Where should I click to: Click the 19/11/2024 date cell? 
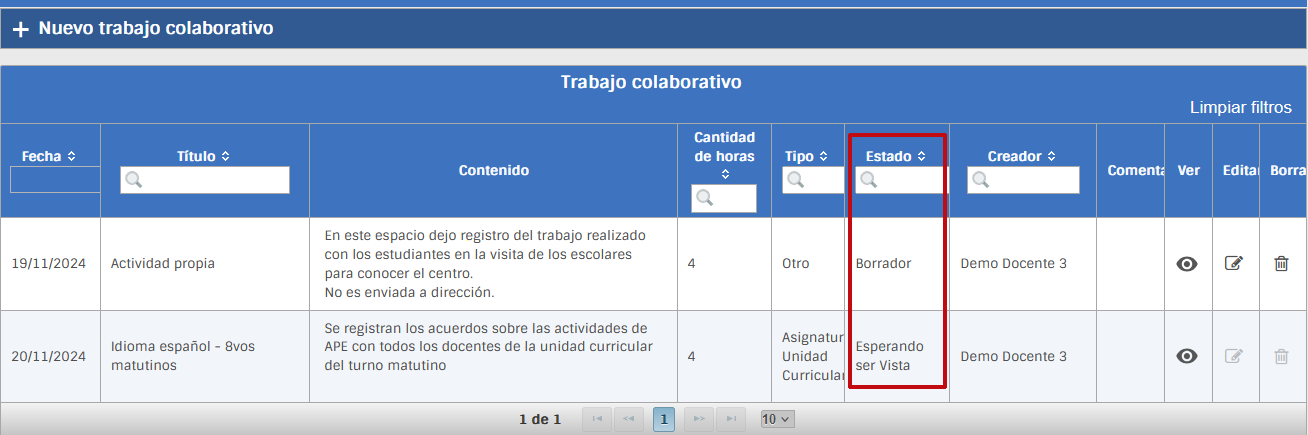coord(49,264)
